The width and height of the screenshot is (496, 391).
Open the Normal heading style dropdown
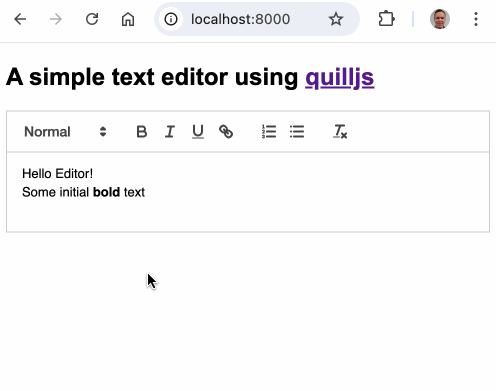tap(65, 132)
